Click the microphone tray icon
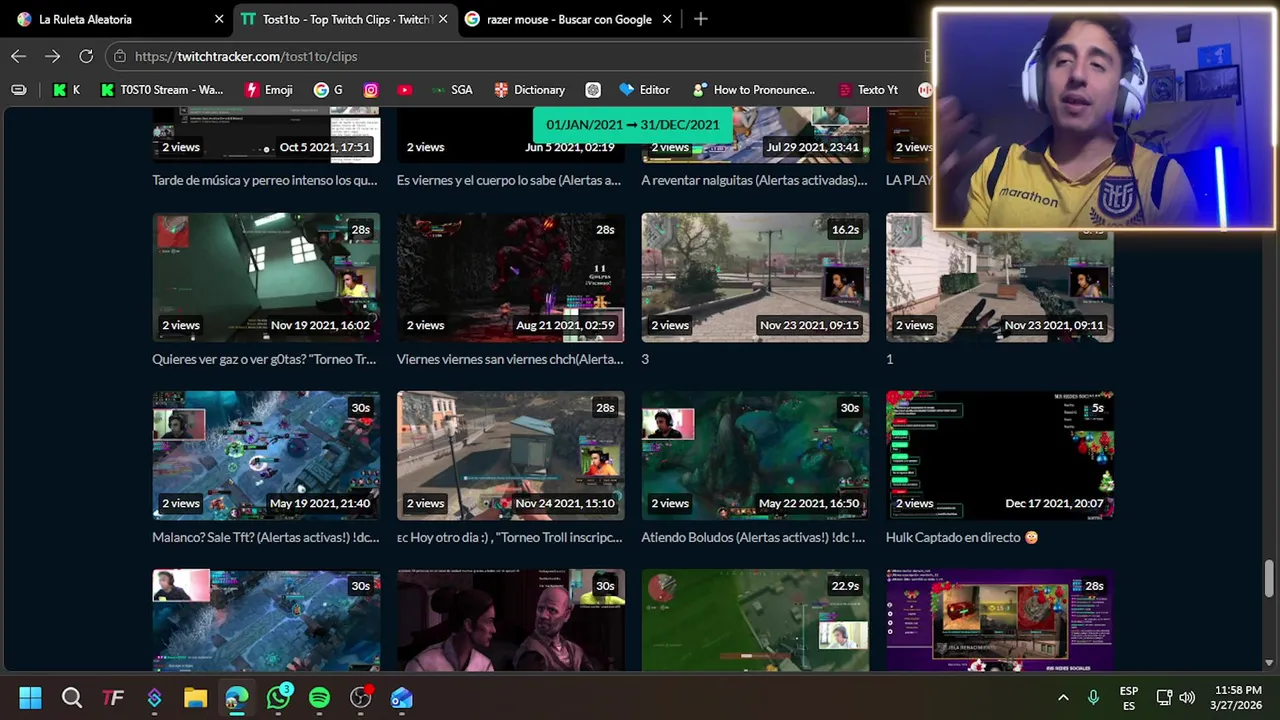Screen dimensions: 1280x720 (x=1093, y=698)
